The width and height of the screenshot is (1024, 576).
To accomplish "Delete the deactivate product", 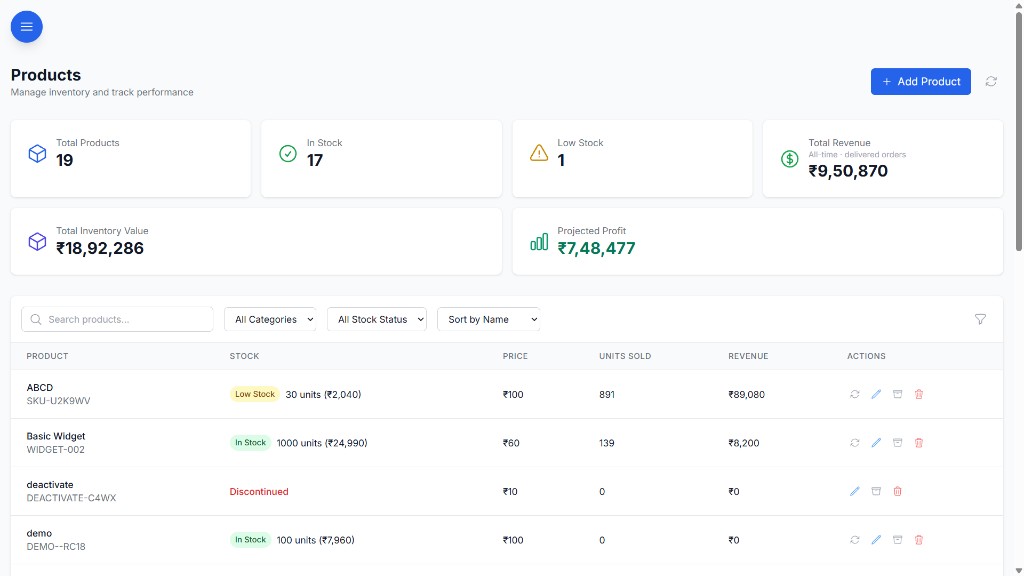I will pos(897,491).
